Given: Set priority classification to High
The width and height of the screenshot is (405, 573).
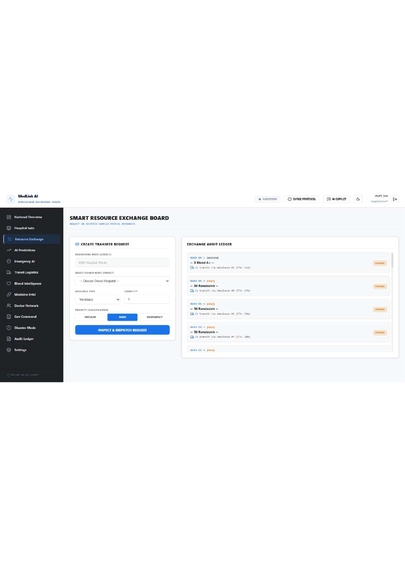Looking at the screenshot, I should click(x=122, y=317).
